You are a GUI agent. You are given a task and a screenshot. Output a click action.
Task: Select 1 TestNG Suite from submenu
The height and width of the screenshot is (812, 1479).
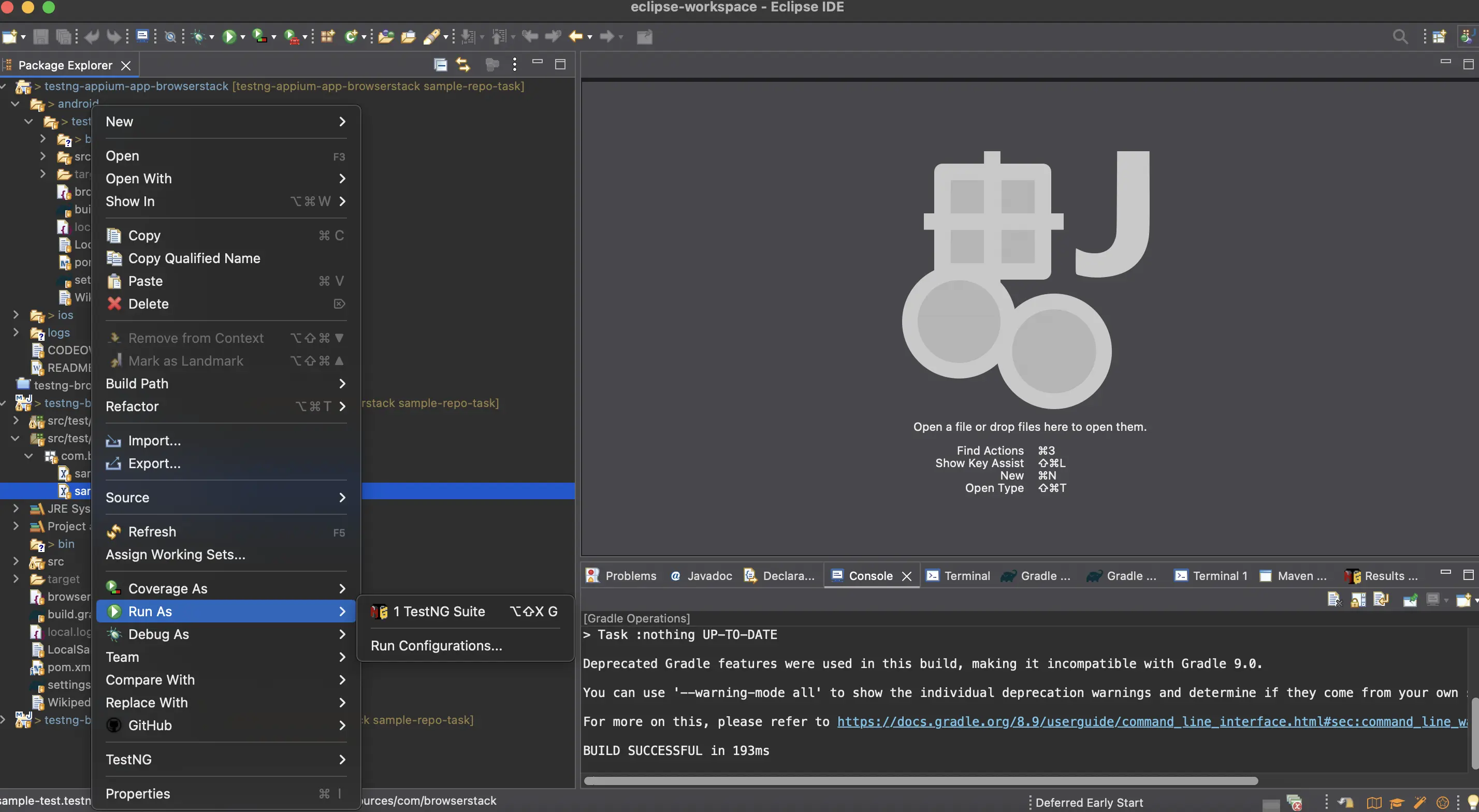439,611
